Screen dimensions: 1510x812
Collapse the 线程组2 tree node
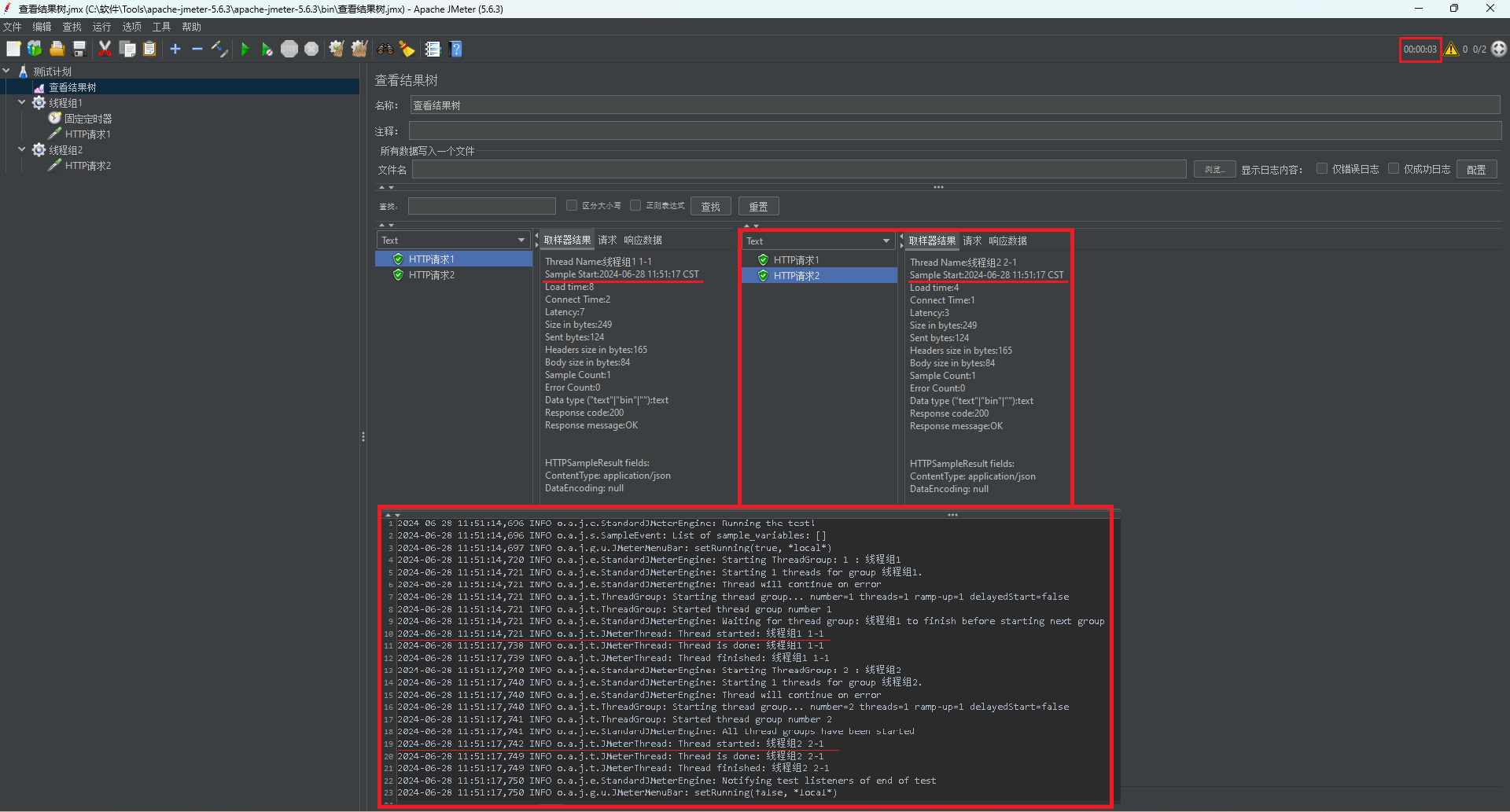(x=22, y=149)
